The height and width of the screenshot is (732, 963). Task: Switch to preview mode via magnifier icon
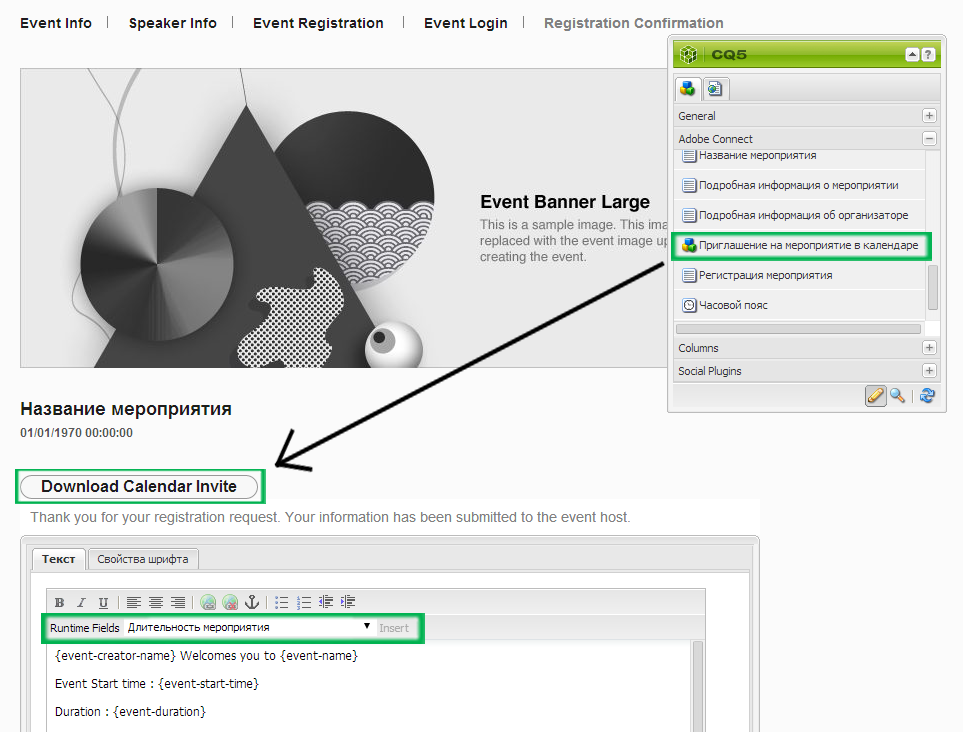pyautogui.click(x=897, y=396)
